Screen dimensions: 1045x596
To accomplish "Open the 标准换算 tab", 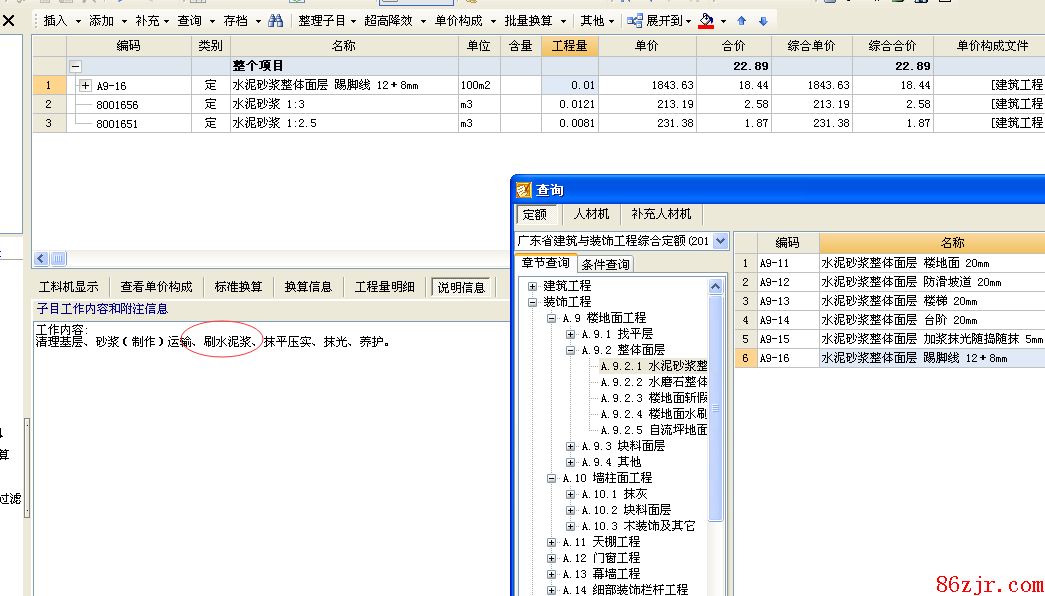I will 238,287.
